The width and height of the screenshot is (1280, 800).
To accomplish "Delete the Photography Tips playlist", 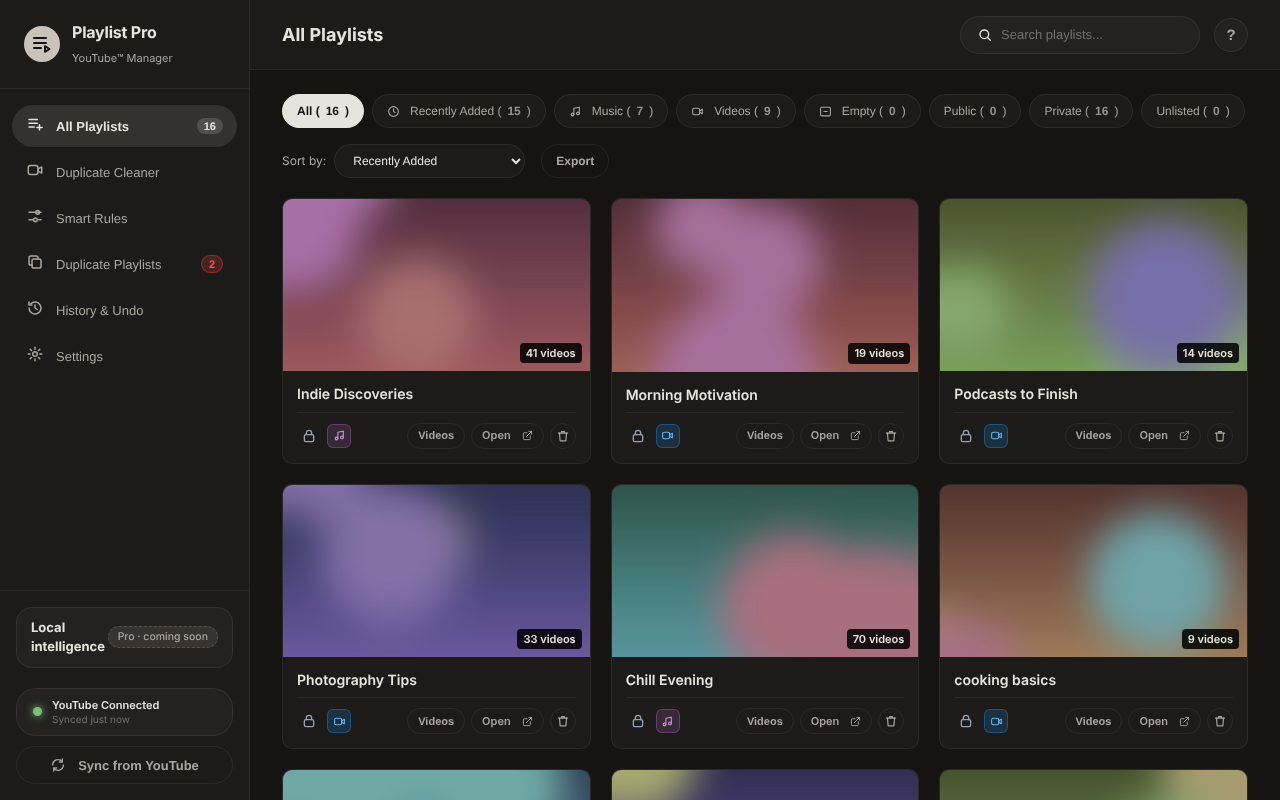I will click(x=563, y=721).
